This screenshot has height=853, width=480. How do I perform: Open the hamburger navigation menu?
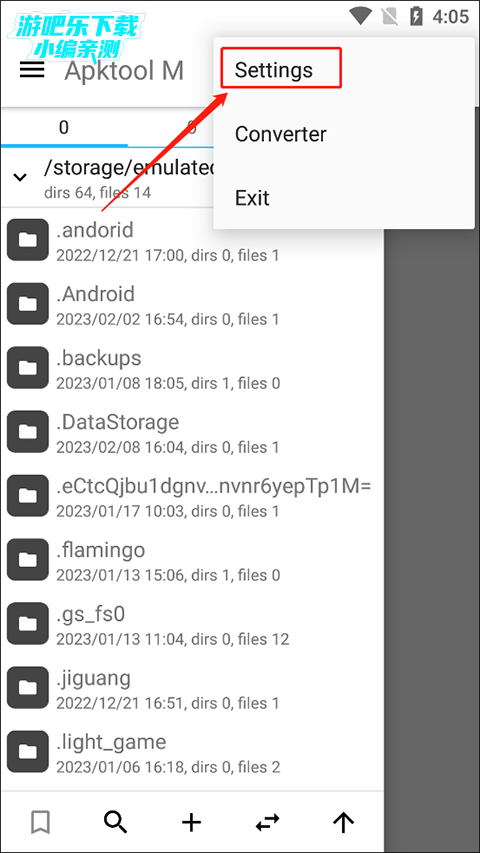click(32, 70)
